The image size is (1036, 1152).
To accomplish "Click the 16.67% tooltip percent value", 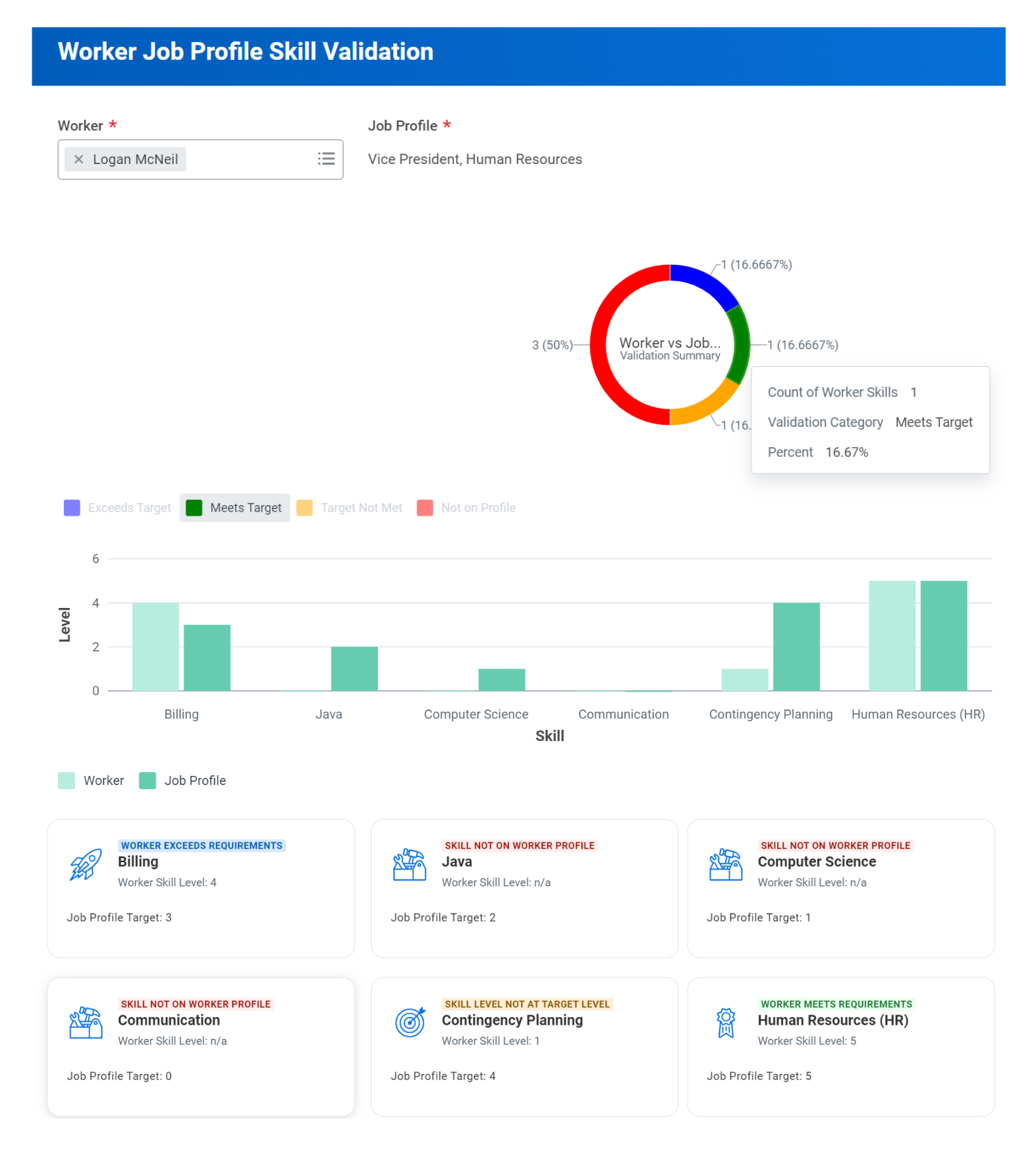I will [847, 453].
